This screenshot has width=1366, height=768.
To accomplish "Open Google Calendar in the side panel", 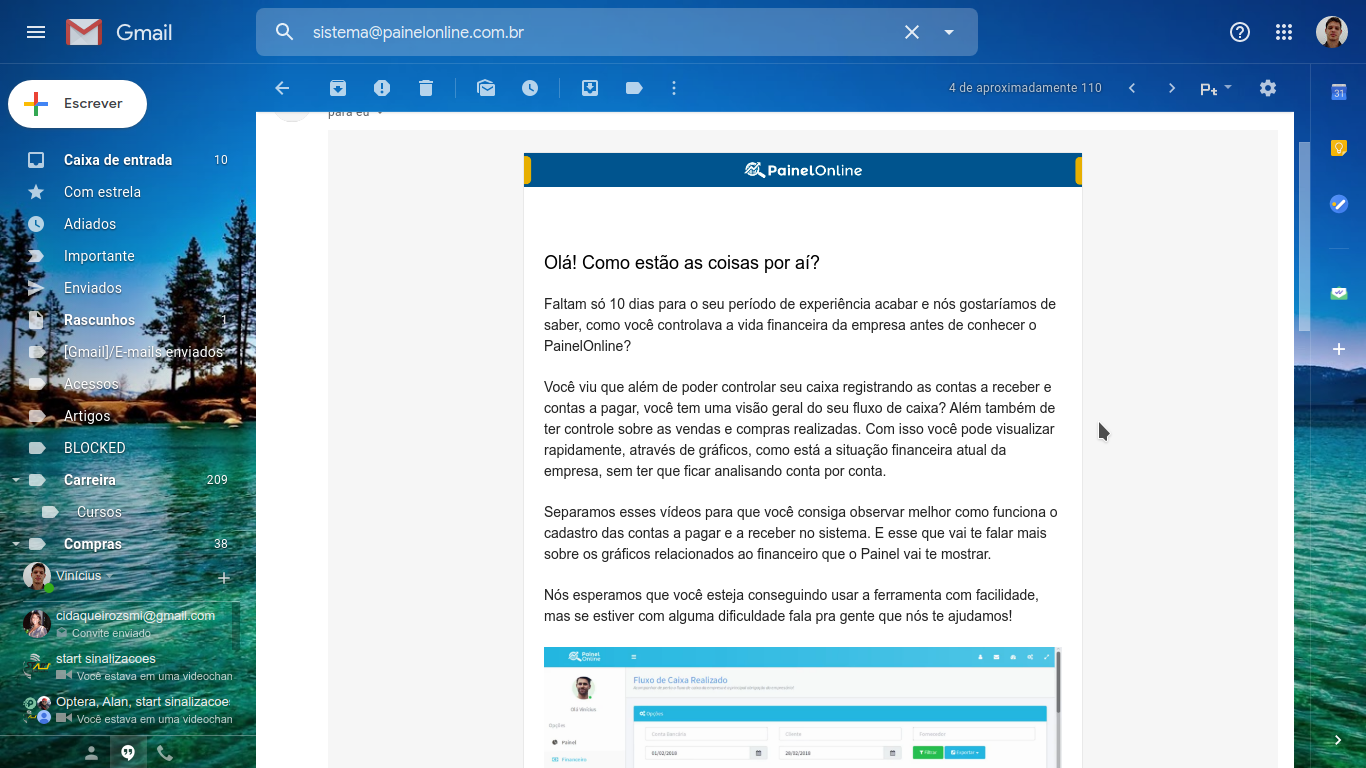I will pos(1339,92).
